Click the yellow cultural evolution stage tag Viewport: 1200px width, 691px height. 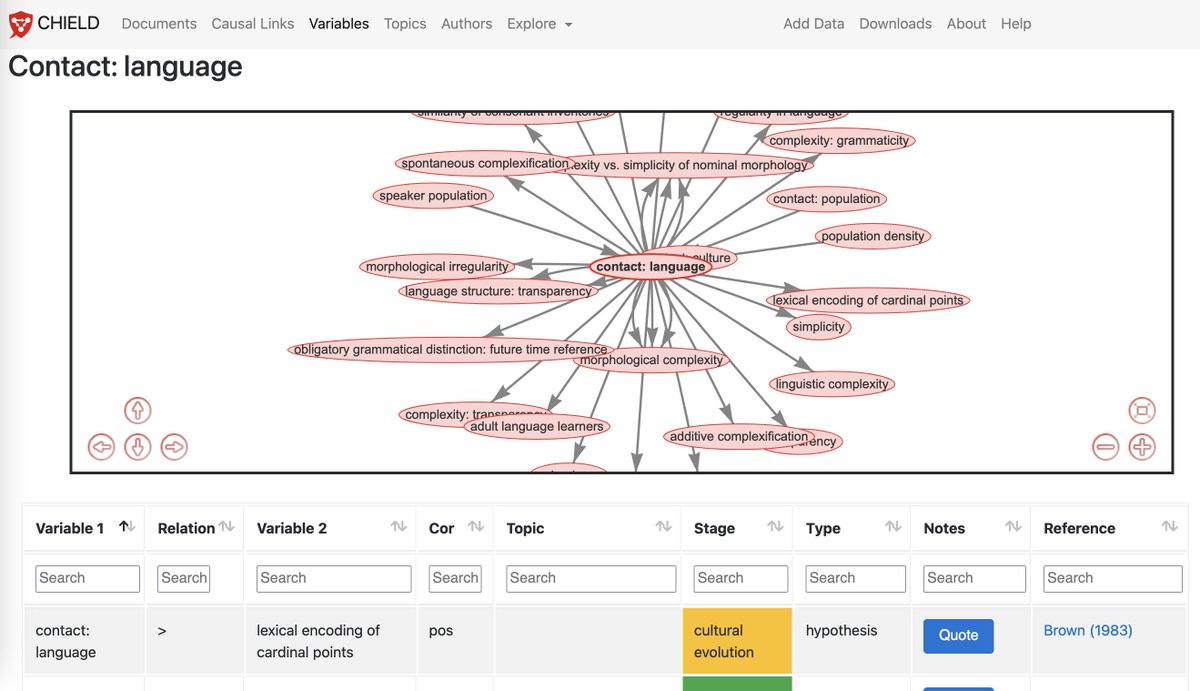click(x=737, y=640)
